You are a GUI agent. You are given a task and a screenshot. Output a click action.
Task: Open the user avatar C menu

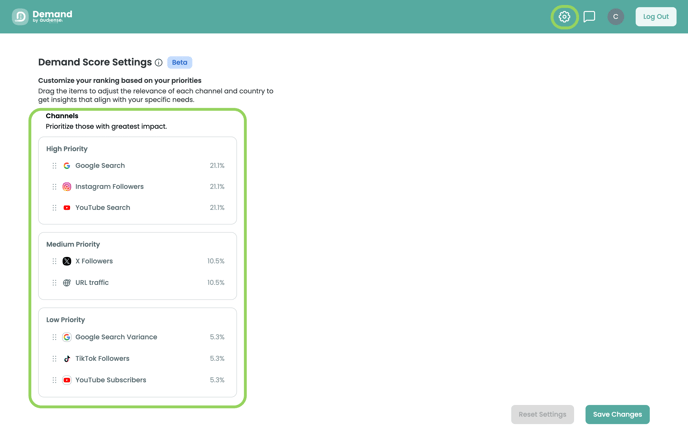pyautogui.click(x=616, y=17)
